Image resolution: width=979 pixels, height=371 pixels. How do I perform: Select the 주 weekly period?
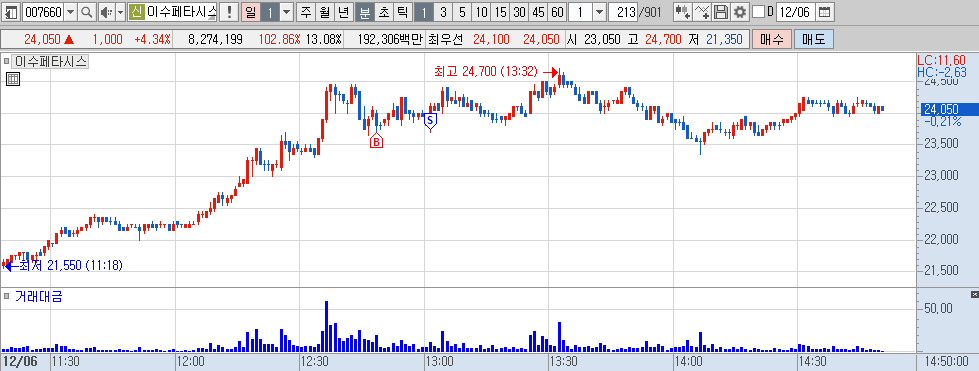coord(305,12)
